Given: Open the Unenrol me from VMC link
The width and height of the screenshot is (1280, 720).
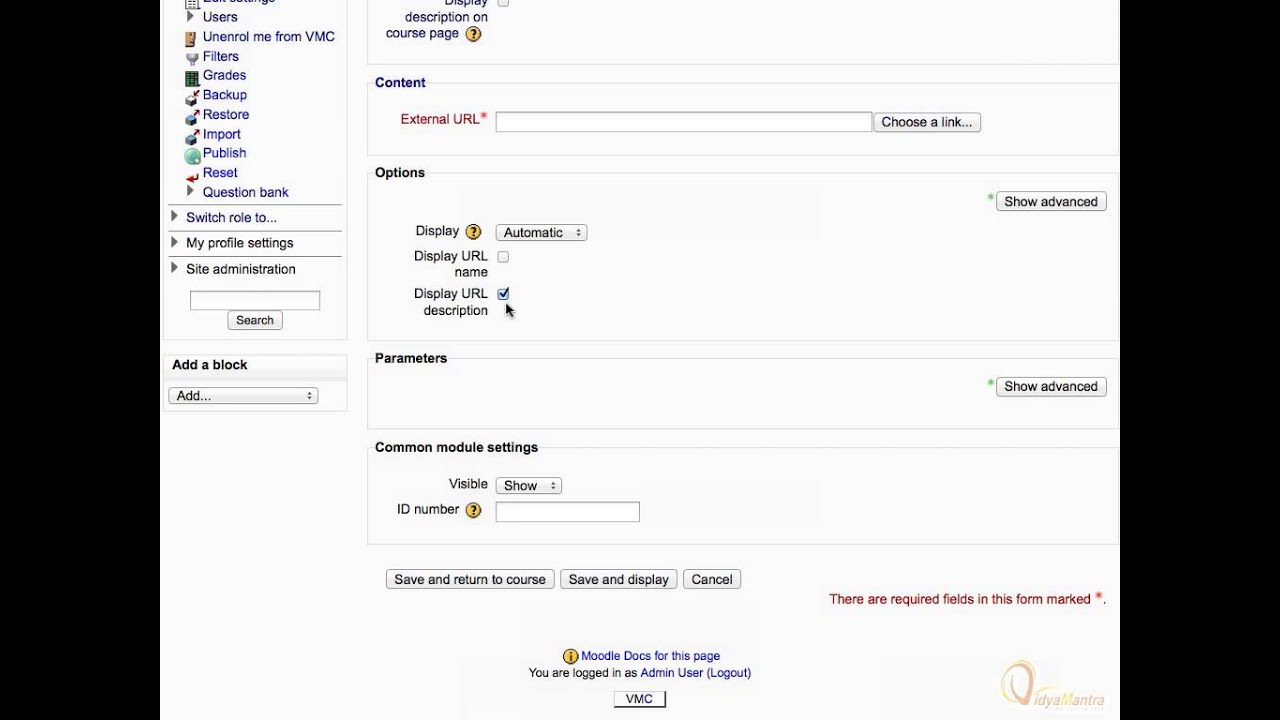Looking at the screenshot, I should point(269,37).
